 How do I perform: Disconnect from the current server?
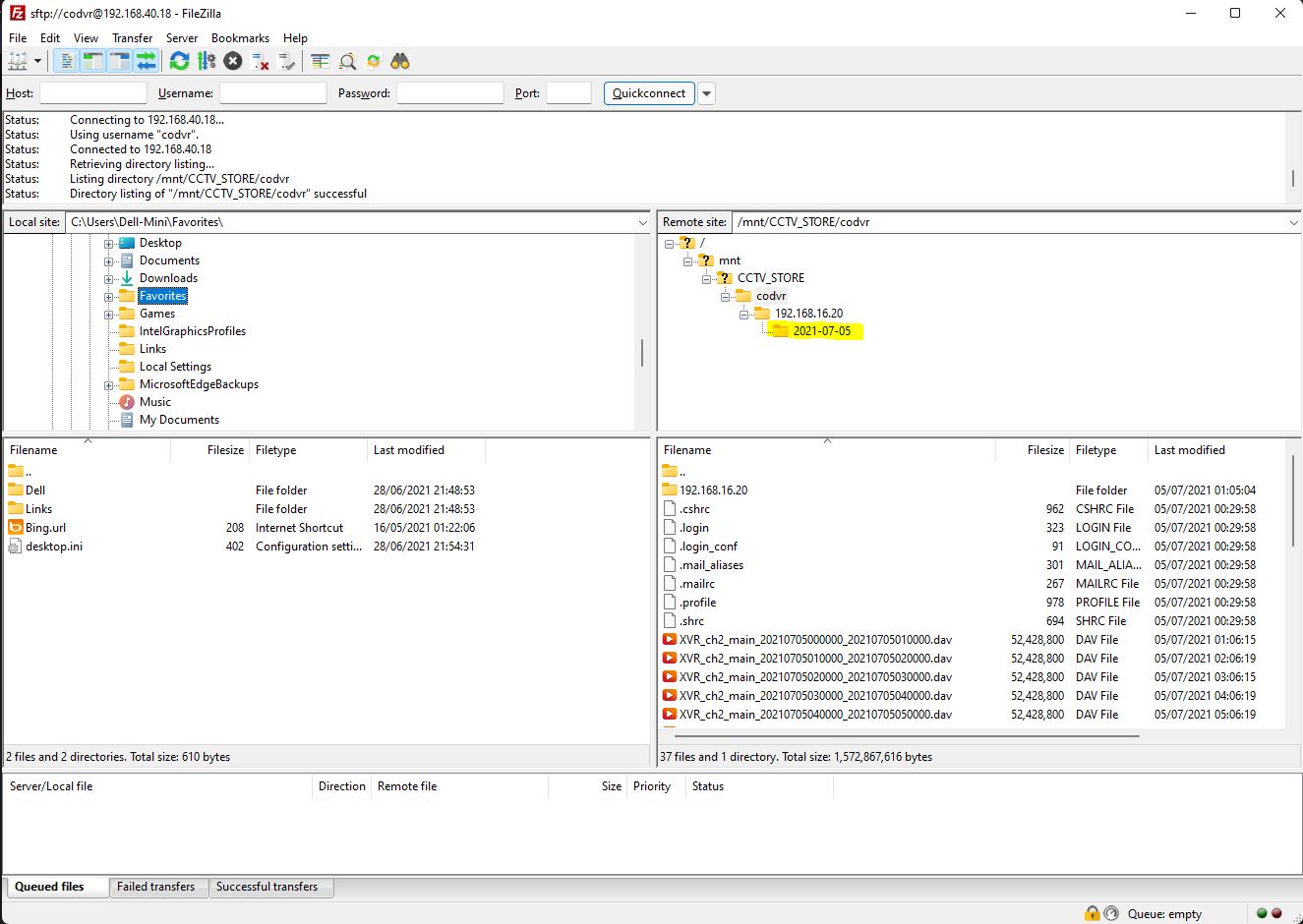260,61
